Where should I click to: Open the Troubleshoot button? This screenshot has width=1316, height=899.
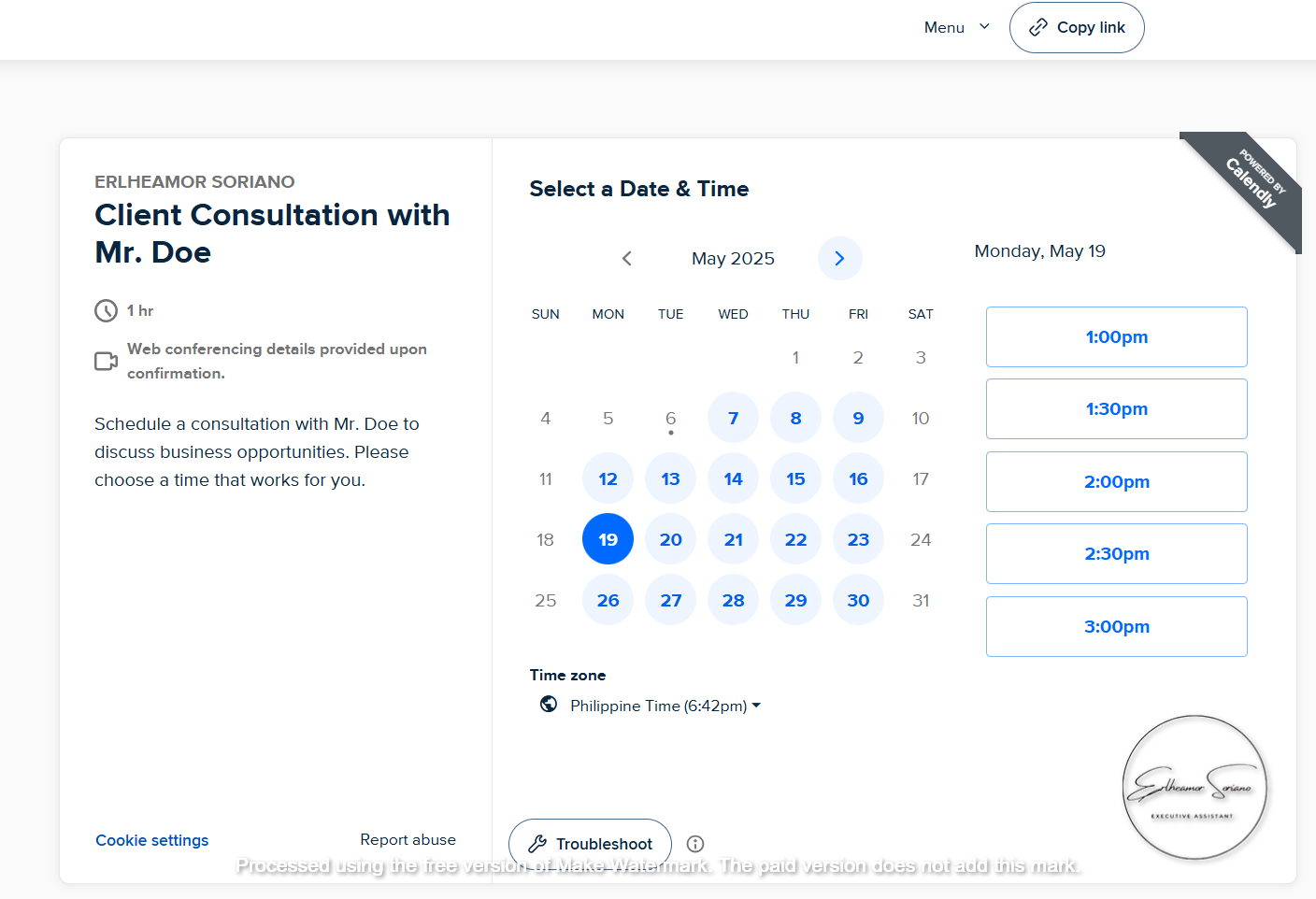[590, 844]
